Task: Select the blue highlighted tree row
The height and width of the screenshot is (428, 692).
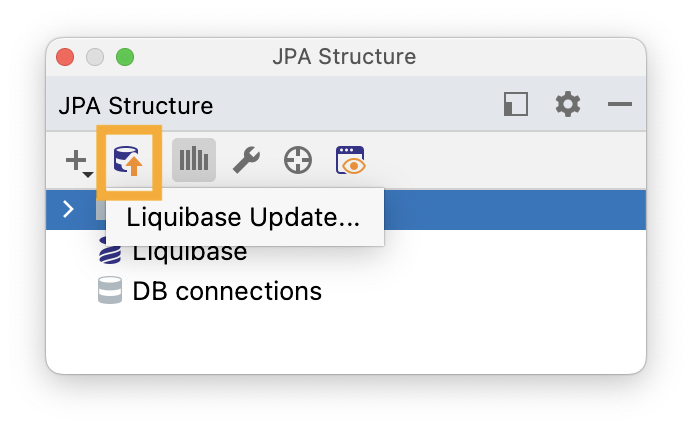Action: tap(346, 210)
